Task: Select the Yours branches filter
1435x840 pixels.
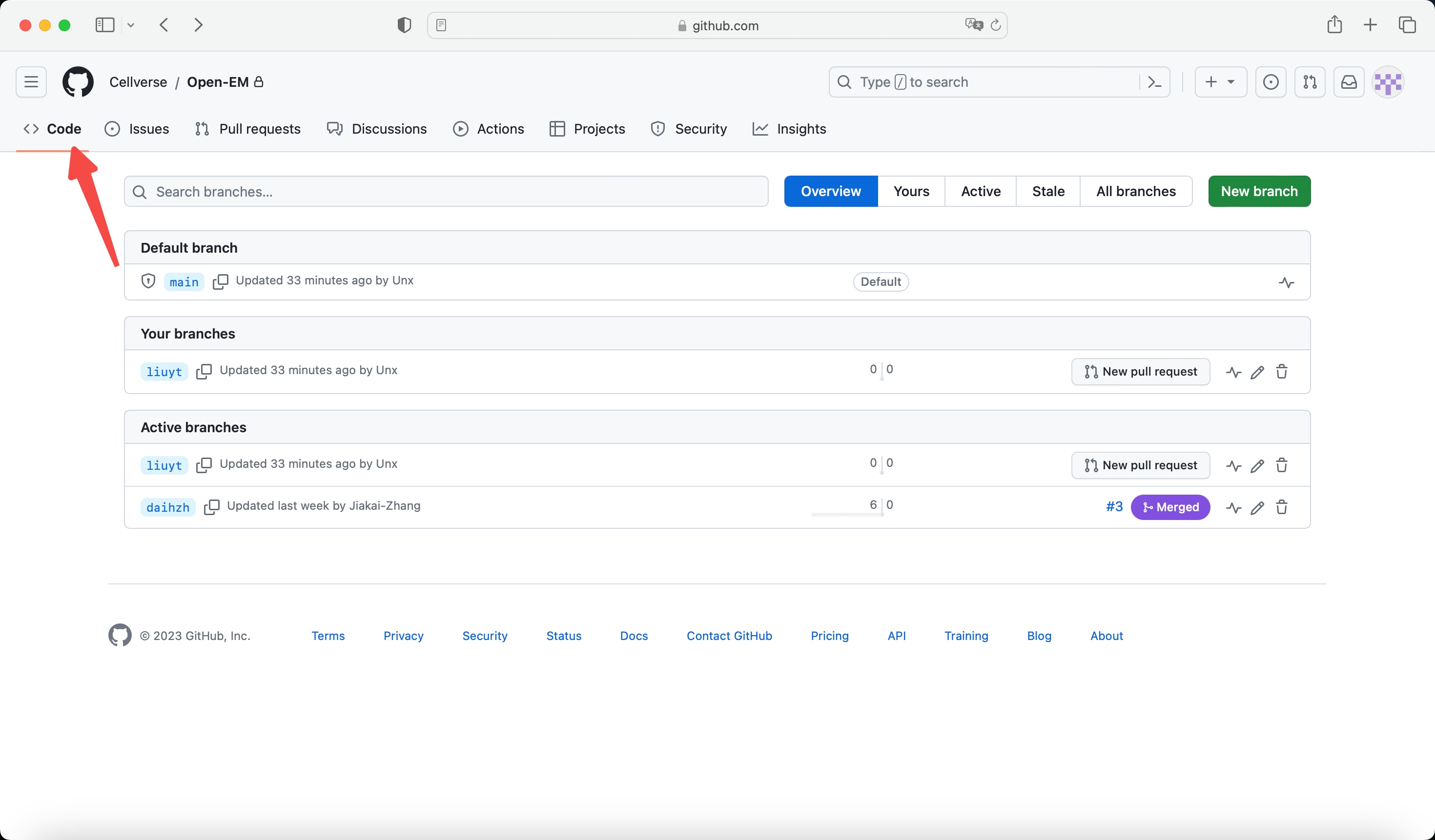Action: (911, 191)
